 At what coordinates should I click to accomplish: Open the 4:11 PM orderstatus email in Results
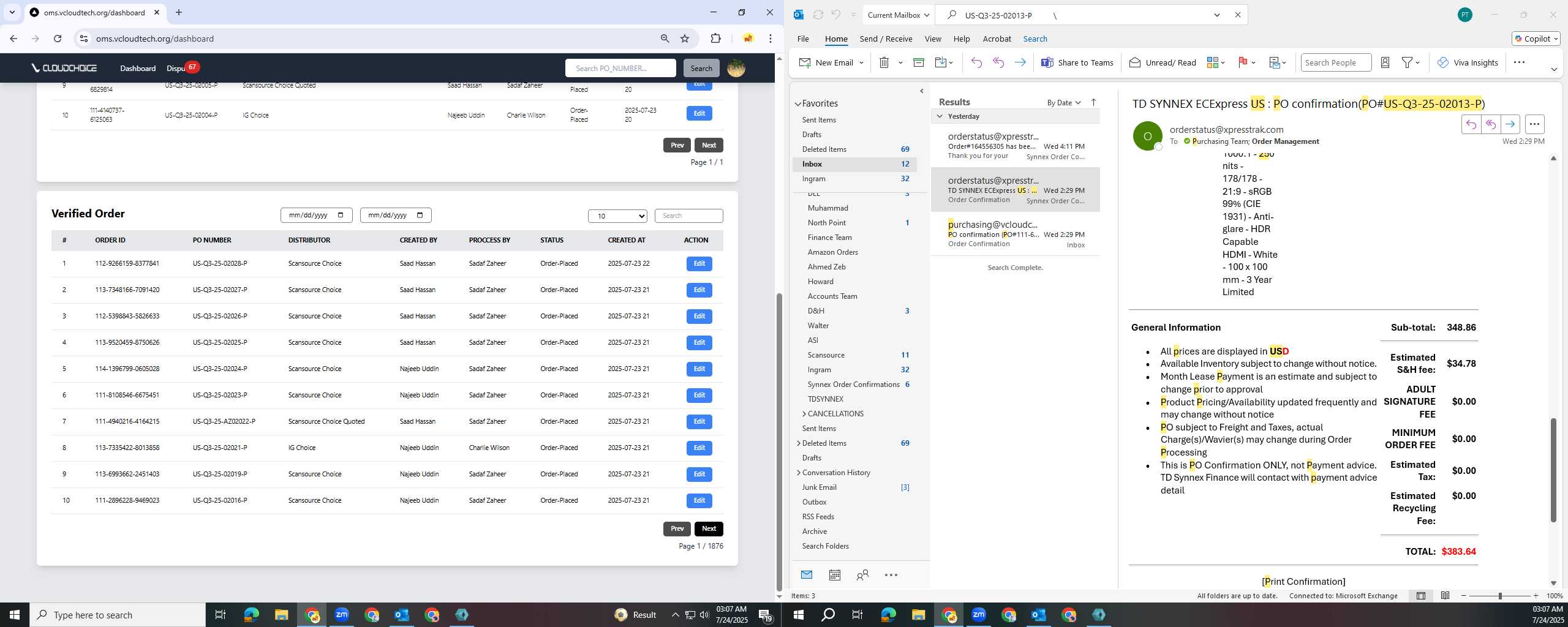[x=1016, y=146]
